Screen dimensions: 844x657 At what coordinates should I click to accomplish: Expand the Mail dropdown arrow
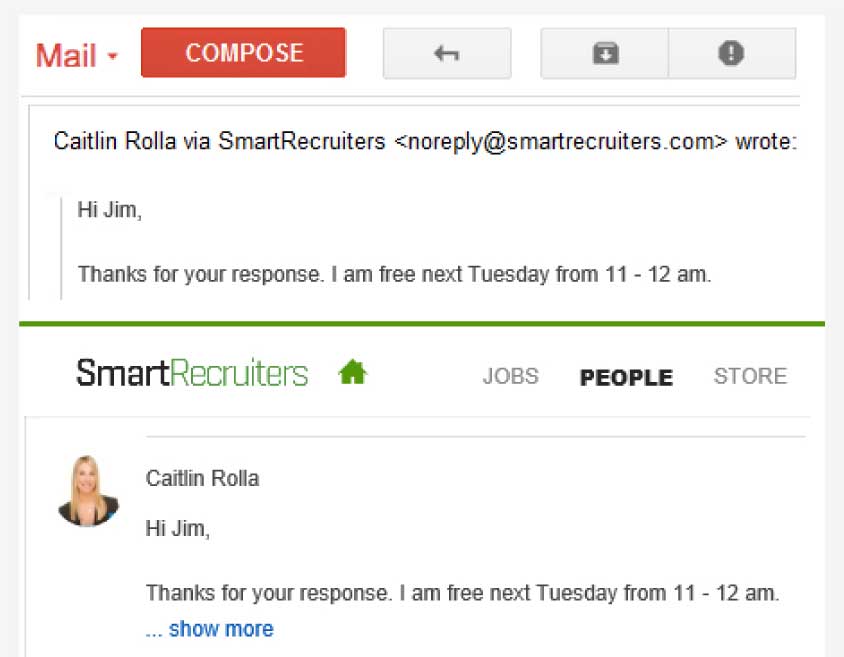click(x=112, y=55)
